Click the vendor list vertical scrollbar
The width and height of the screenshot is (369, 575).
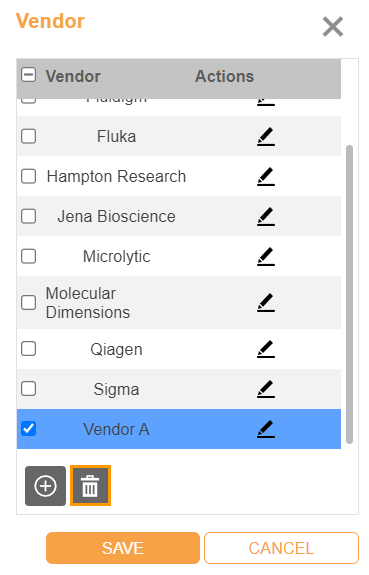click(350, 294)
